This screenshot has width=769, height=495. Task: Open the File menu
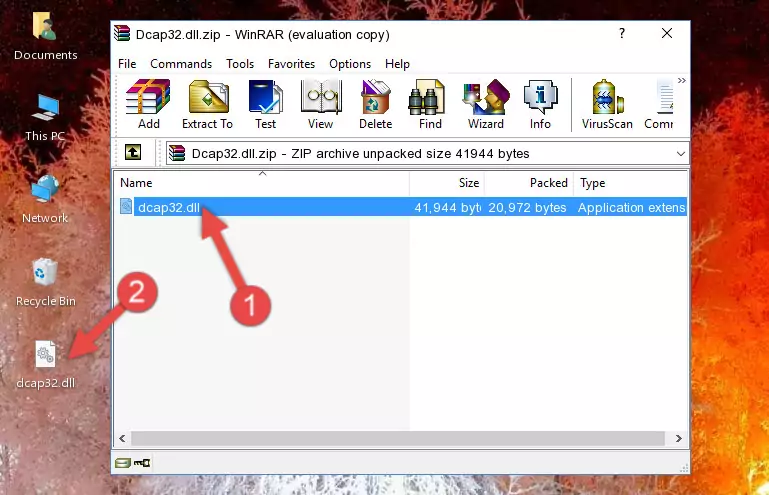127,64
